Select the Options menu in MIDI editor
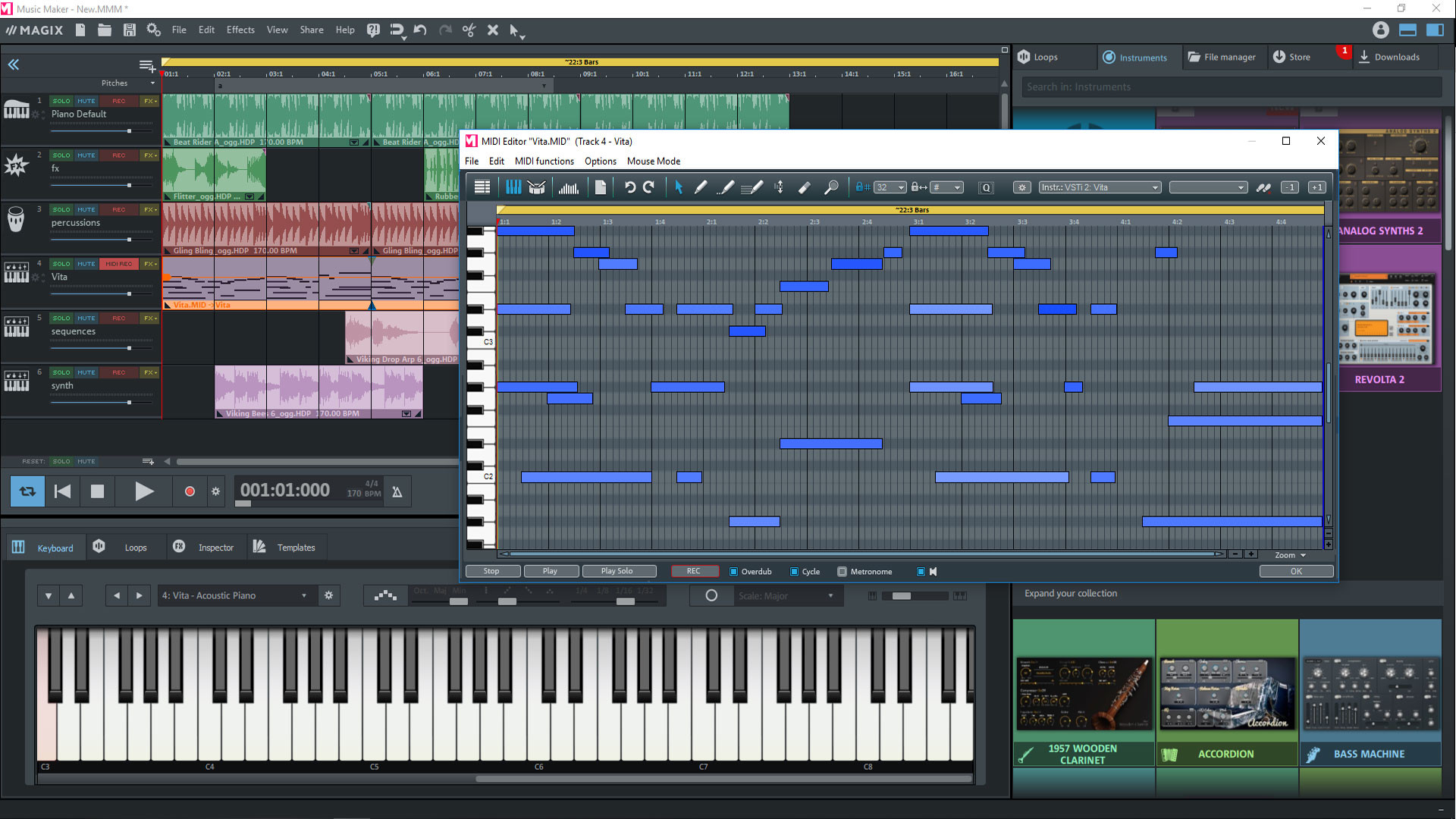This screenshot has height=819, width=1456. tap(600, 161)
